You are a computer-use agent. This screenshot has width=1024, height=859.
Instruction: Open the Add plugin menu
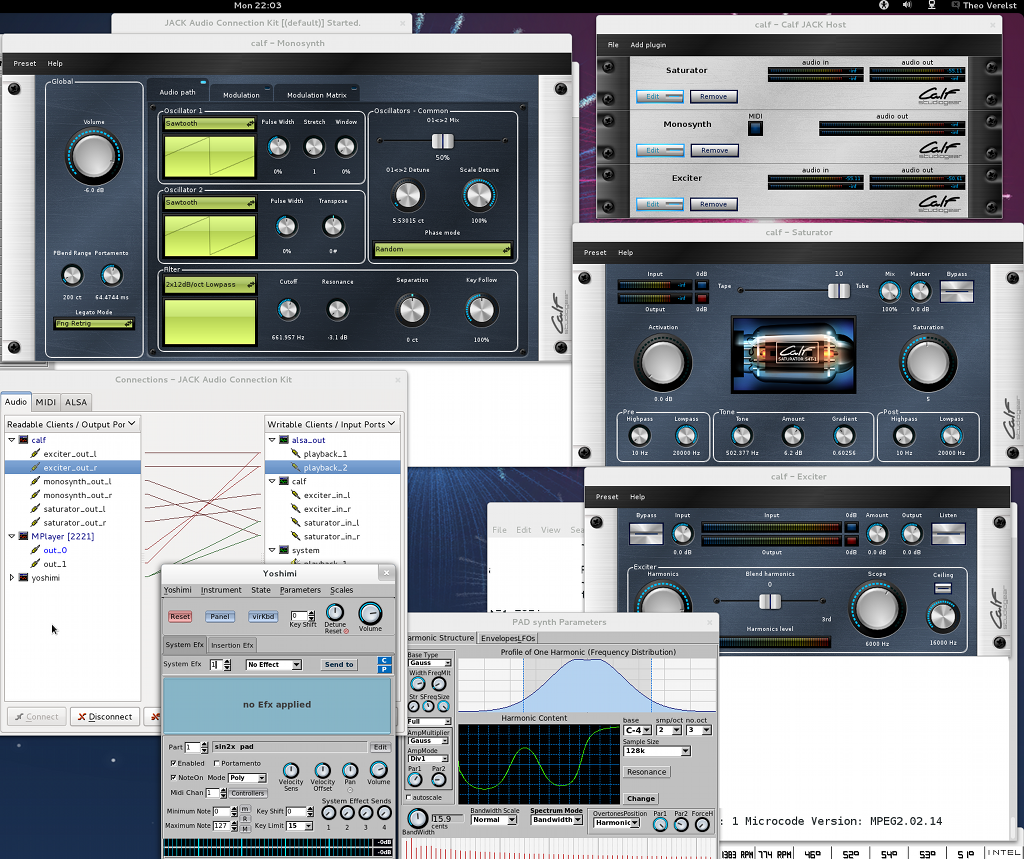[648, 45]
